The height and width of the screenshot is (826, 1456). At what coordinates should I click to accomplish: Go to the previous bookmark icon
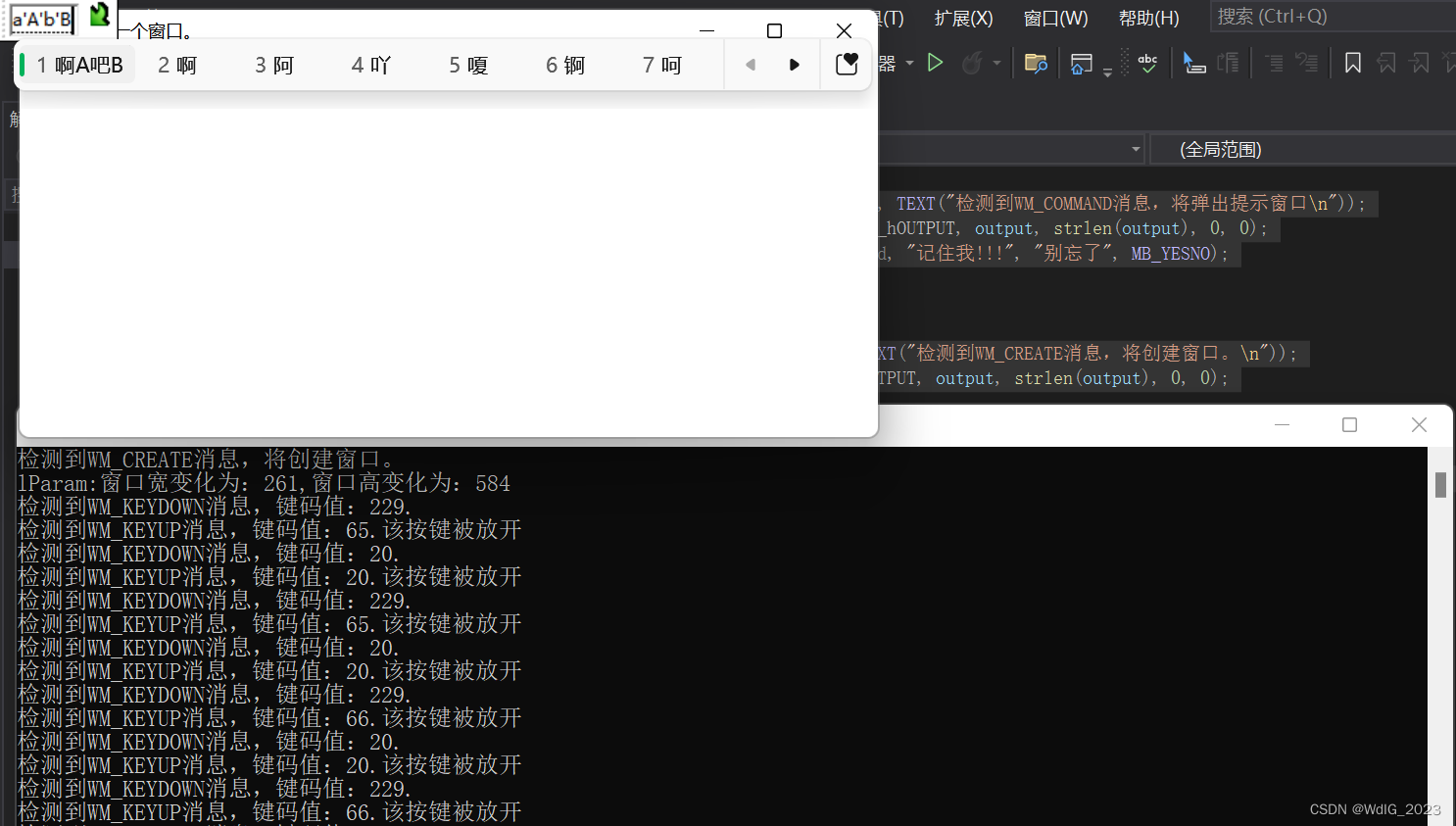coord(1385,64)
